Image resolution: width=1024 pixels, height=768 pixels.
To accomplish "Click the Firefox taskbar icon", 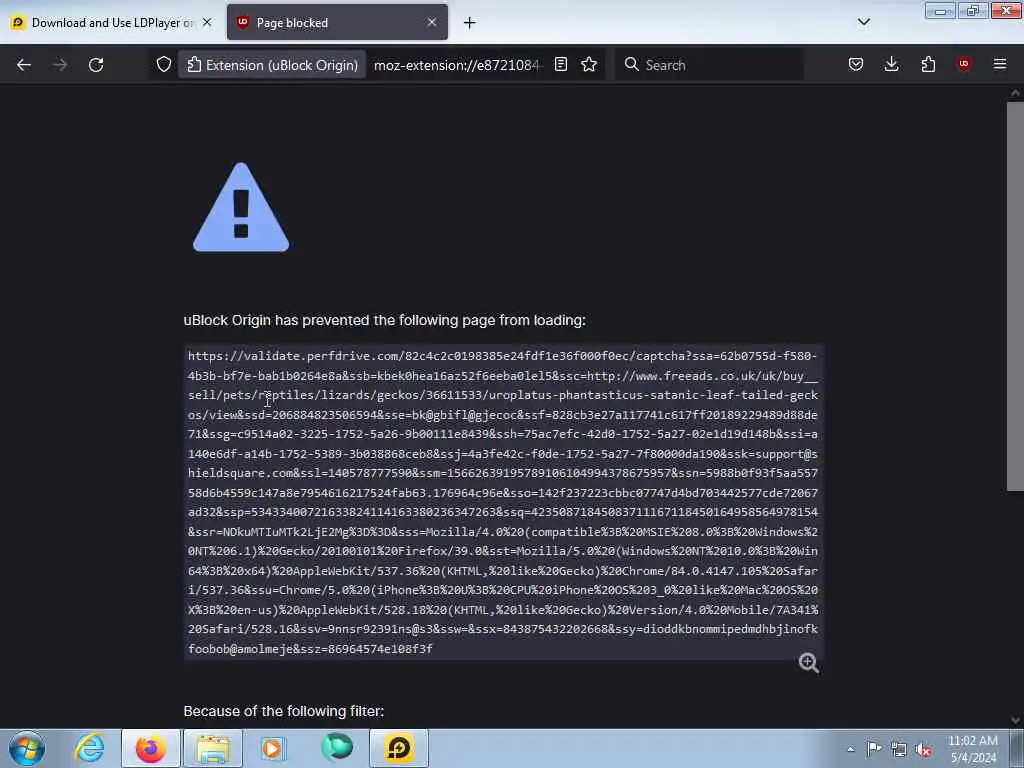I will [x=151, y=748].
